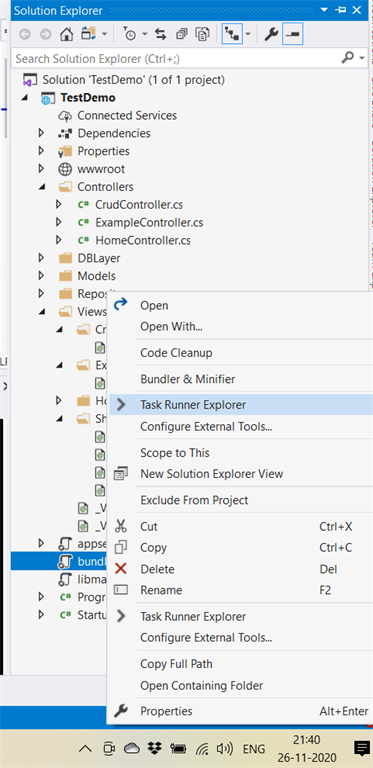Image resolution: width=373 pixels, height=768 pixels.
Task: Choose Open With... in the context menu
Action: coord(171,326)
